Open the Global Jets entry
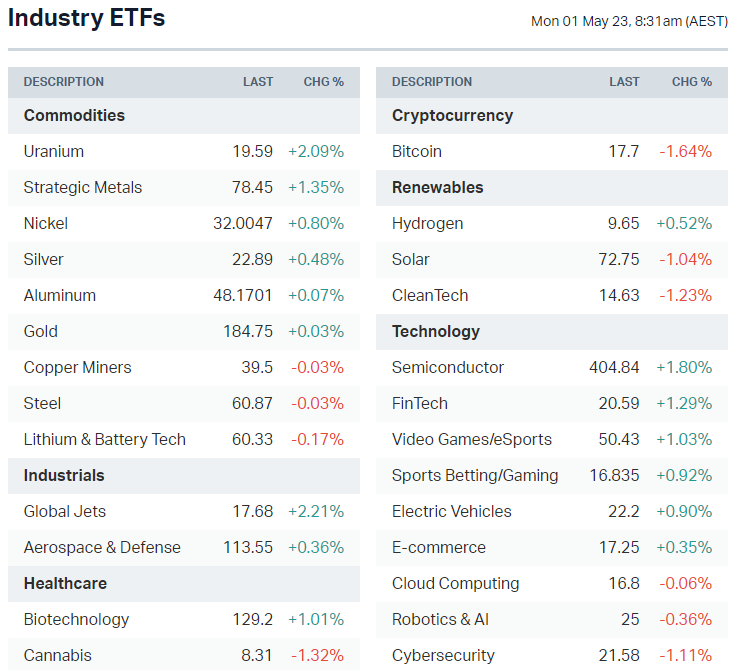Screen dimensions: 734x670 click(x=65, y=511)
